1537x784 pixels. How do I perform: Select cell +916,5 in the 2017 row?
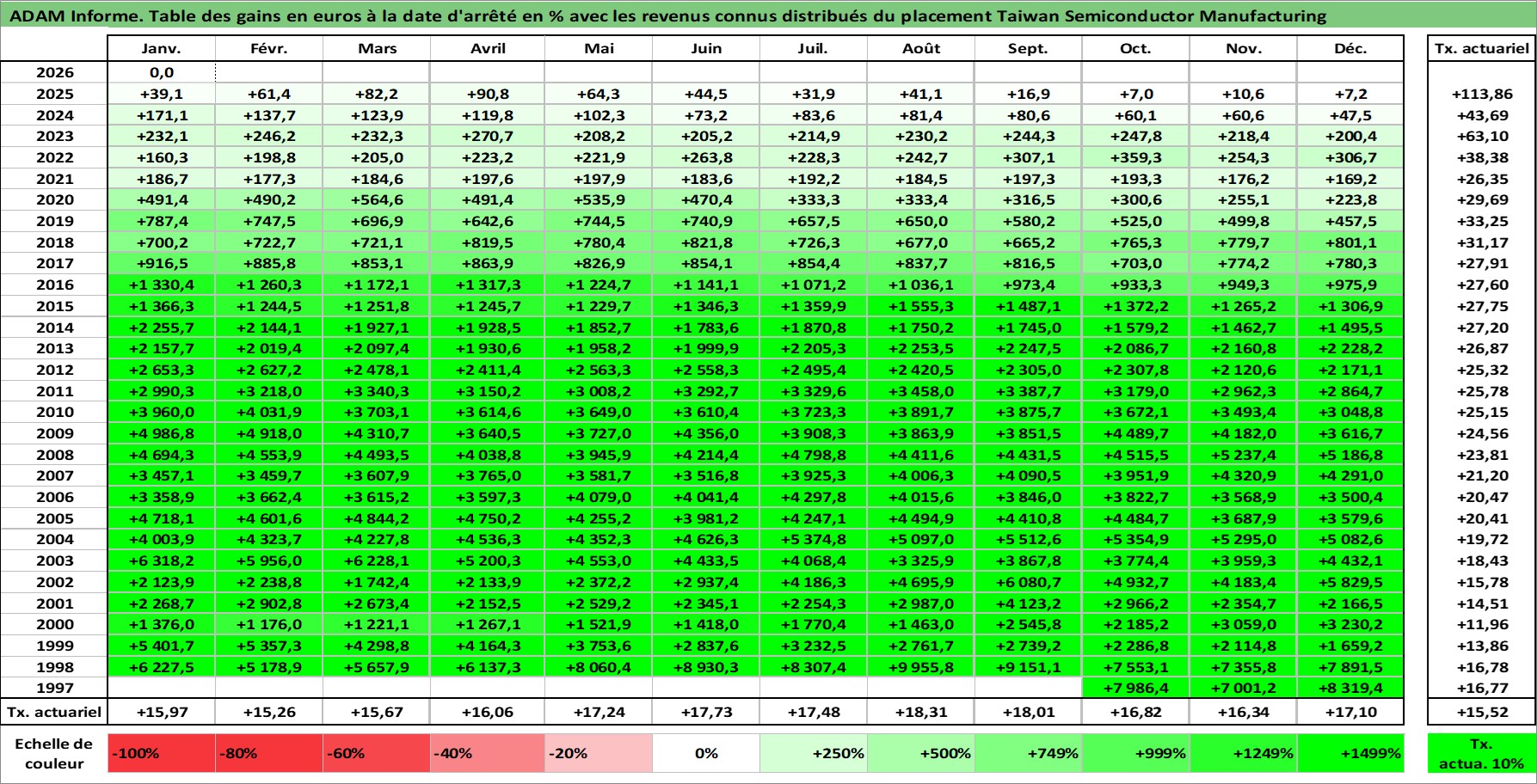tap(162, 263)
